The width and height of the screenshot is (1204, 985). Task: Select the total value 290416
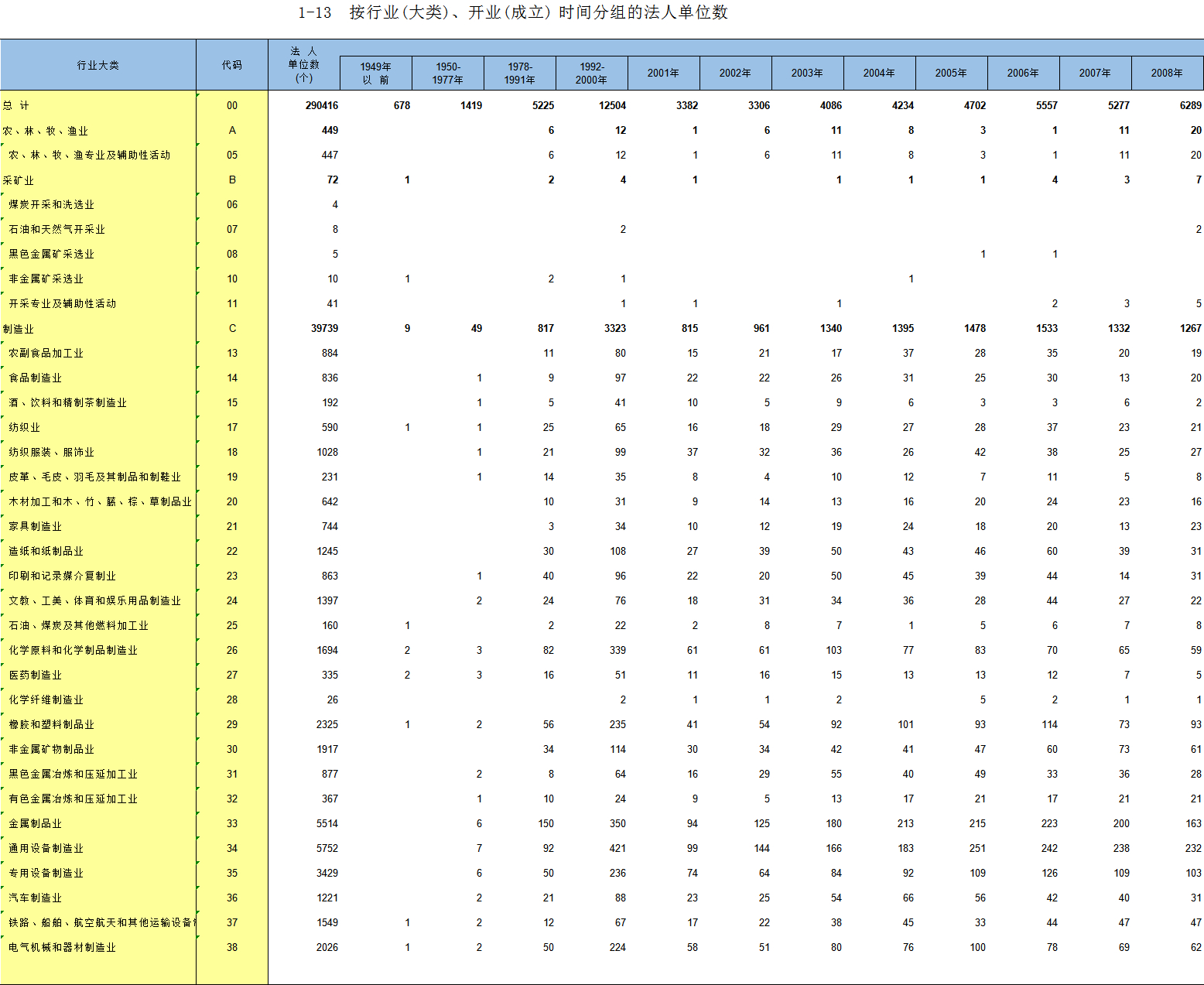click(x=322, y=106)
